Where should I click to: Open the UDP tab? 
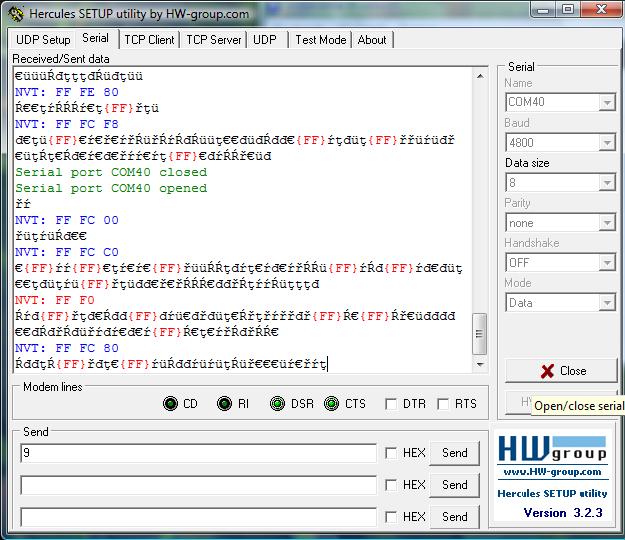coord(265,40)
